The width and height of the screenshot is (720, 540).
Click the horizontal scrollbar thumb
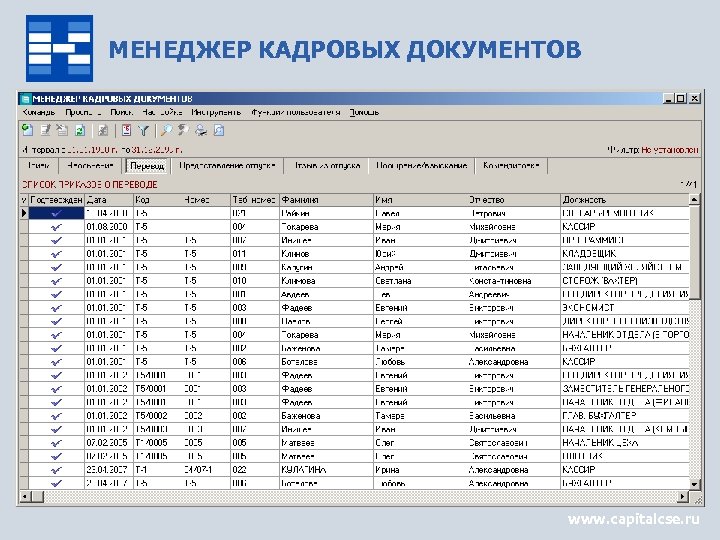point(37,496)
